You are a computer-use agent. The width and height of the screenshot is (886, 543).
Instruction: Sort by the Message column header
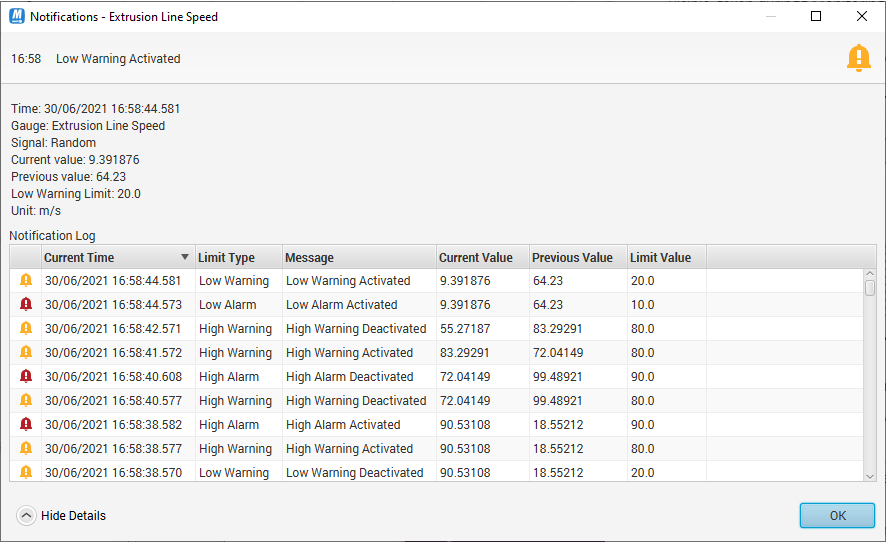coord(309,258)
